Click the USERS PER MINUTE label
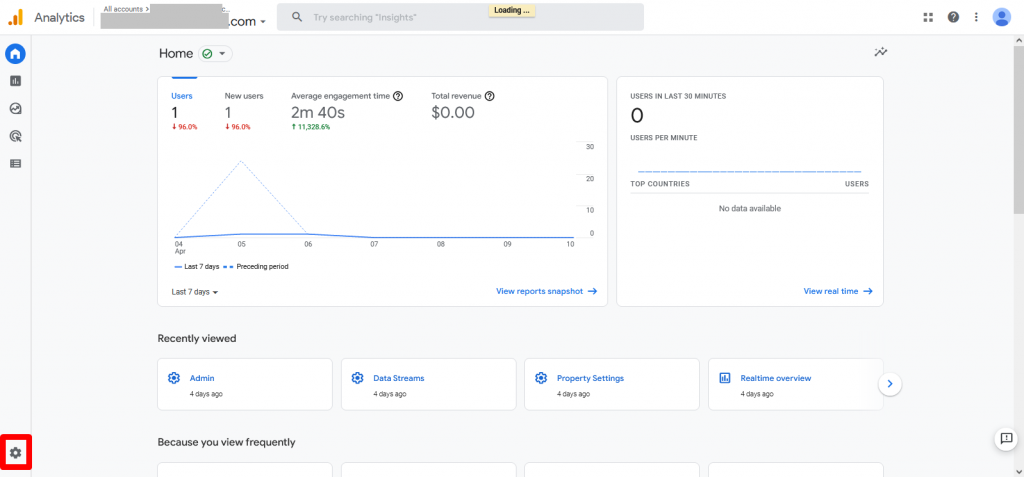The width and height of the screenshot is (1024, 477). [664, 138]
